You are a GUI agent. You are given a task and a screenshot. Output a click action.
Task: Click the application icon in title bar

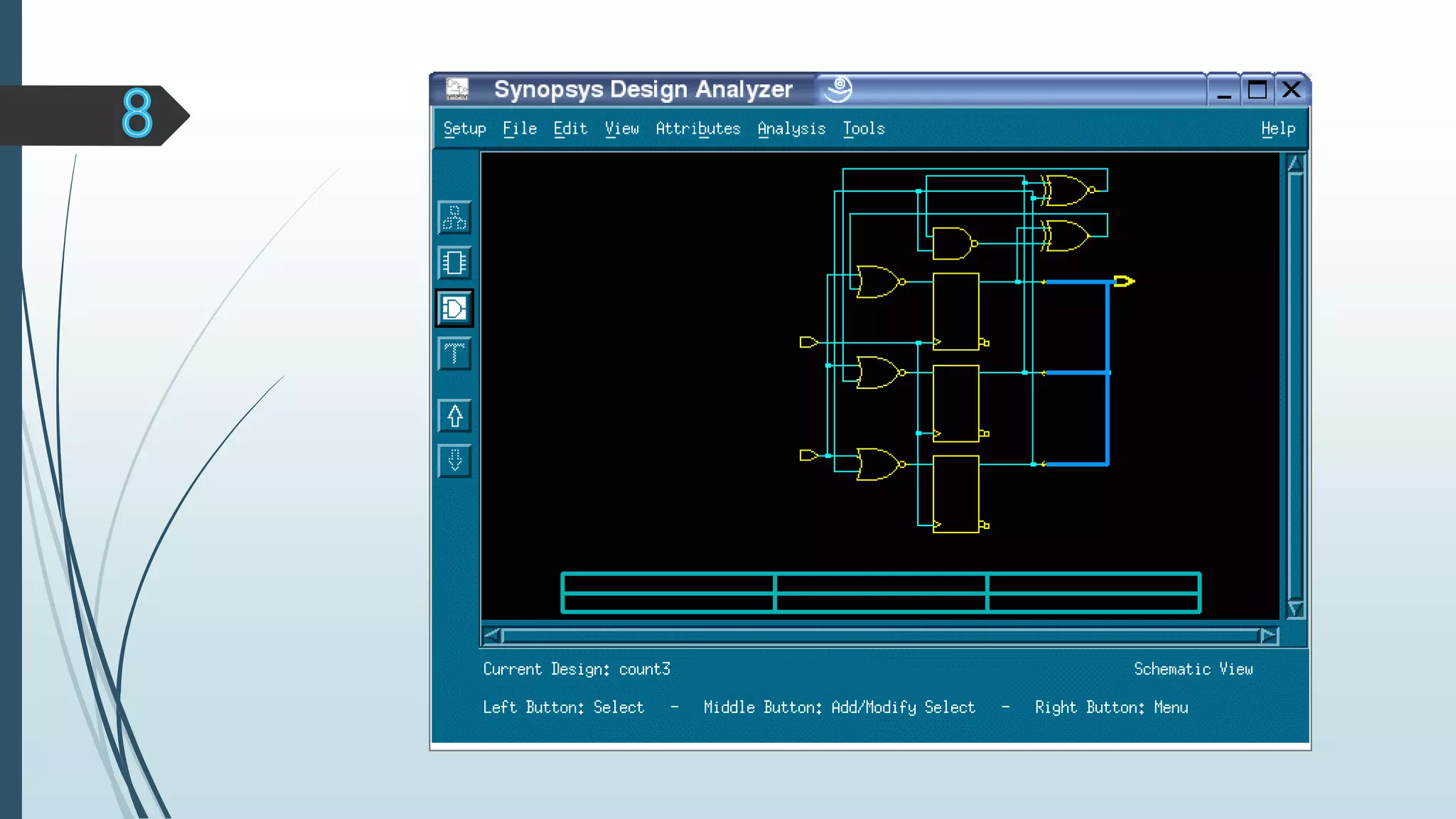(x=457, y=90)
